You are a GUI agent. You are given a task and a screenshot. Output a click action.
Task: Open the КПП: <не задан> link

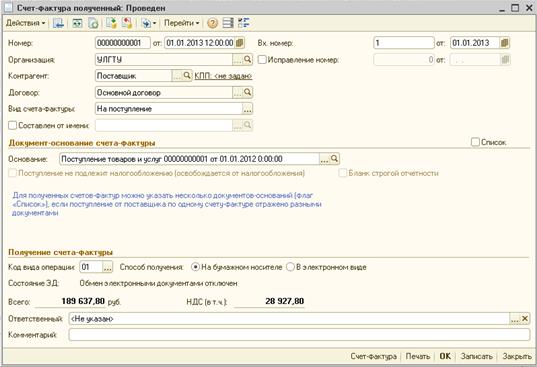[223, 76]
